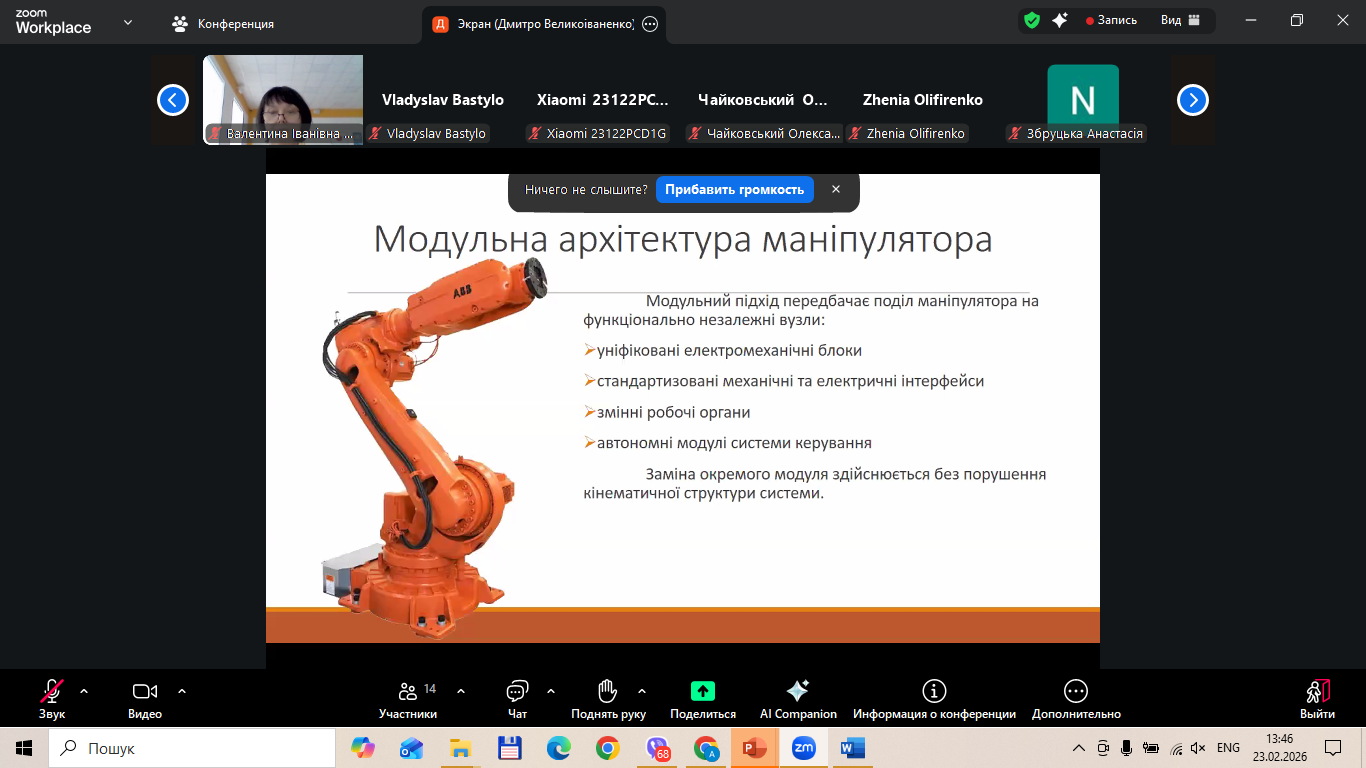Image resolution: width=1366 pixels, height=768 pixels.
Task: Expand audio options arrow next to Звук
Action: 84,691
